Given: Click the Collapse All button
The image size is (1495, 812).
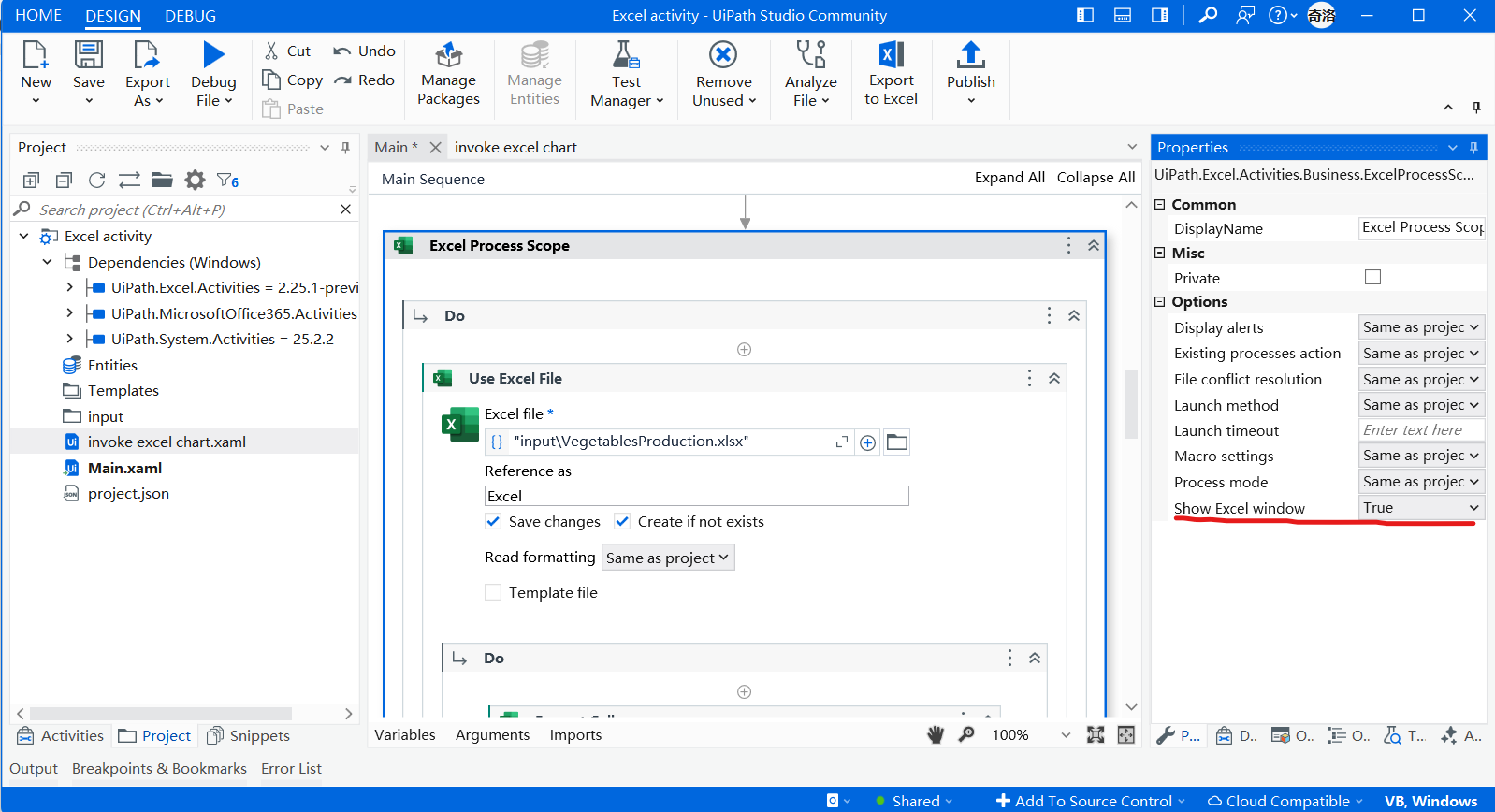Looking at the screenshot, I should point(1096,178).
